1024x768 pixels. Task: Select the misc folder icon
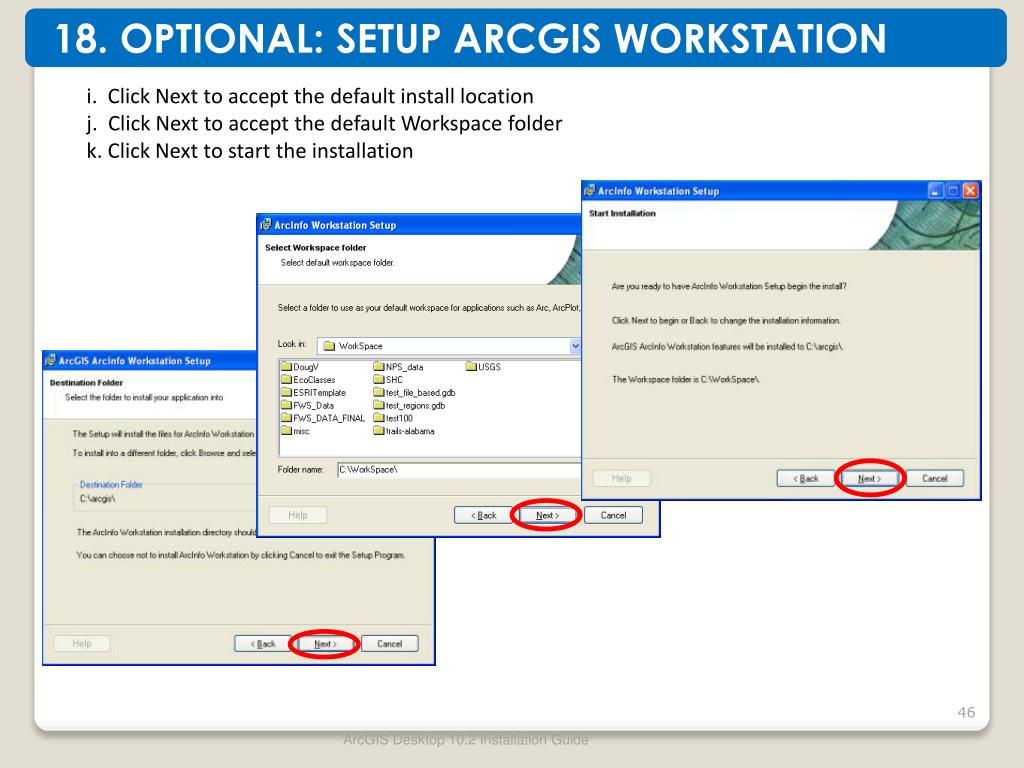[x=286, y=430]
